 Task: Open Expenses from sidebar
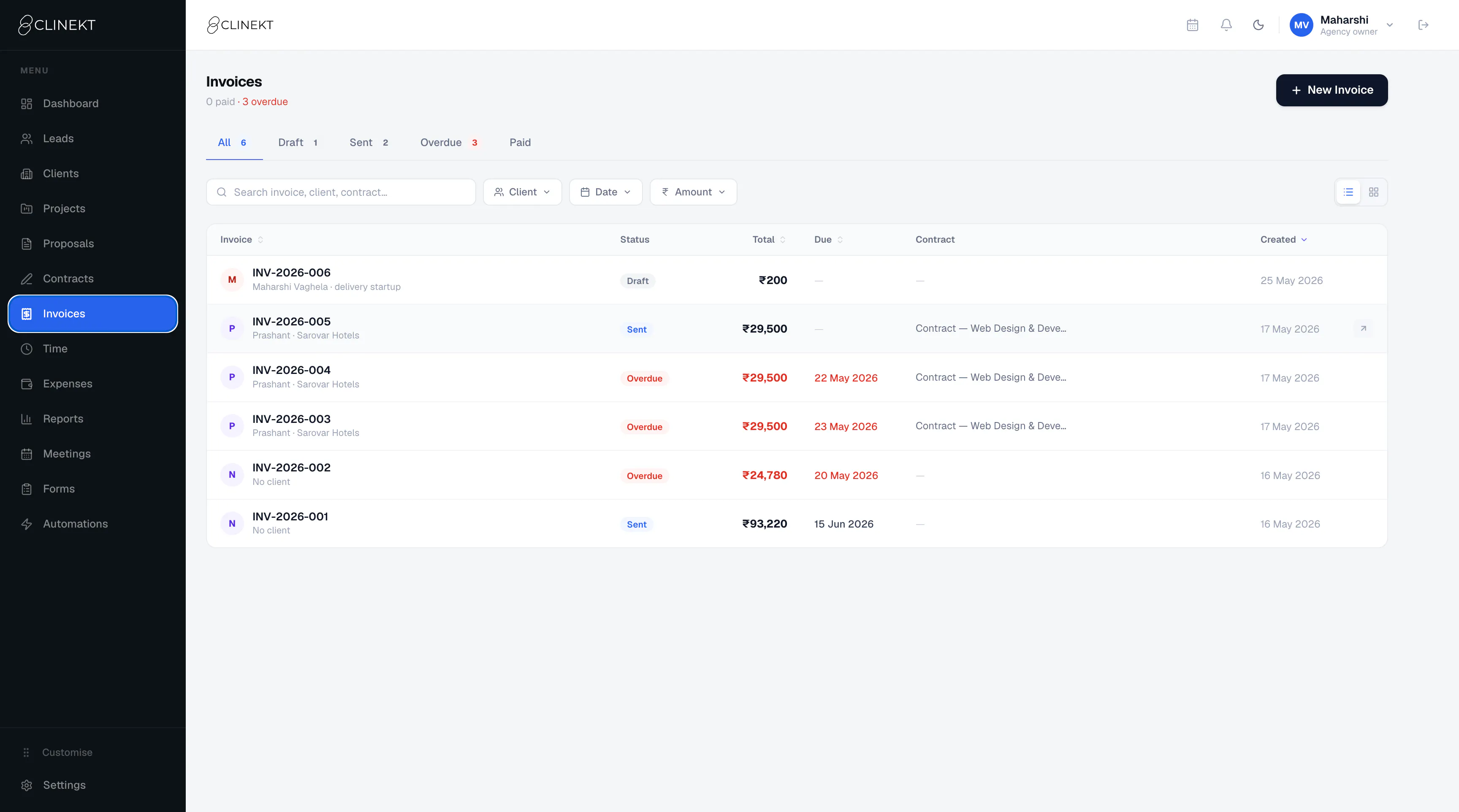(93, 384)
